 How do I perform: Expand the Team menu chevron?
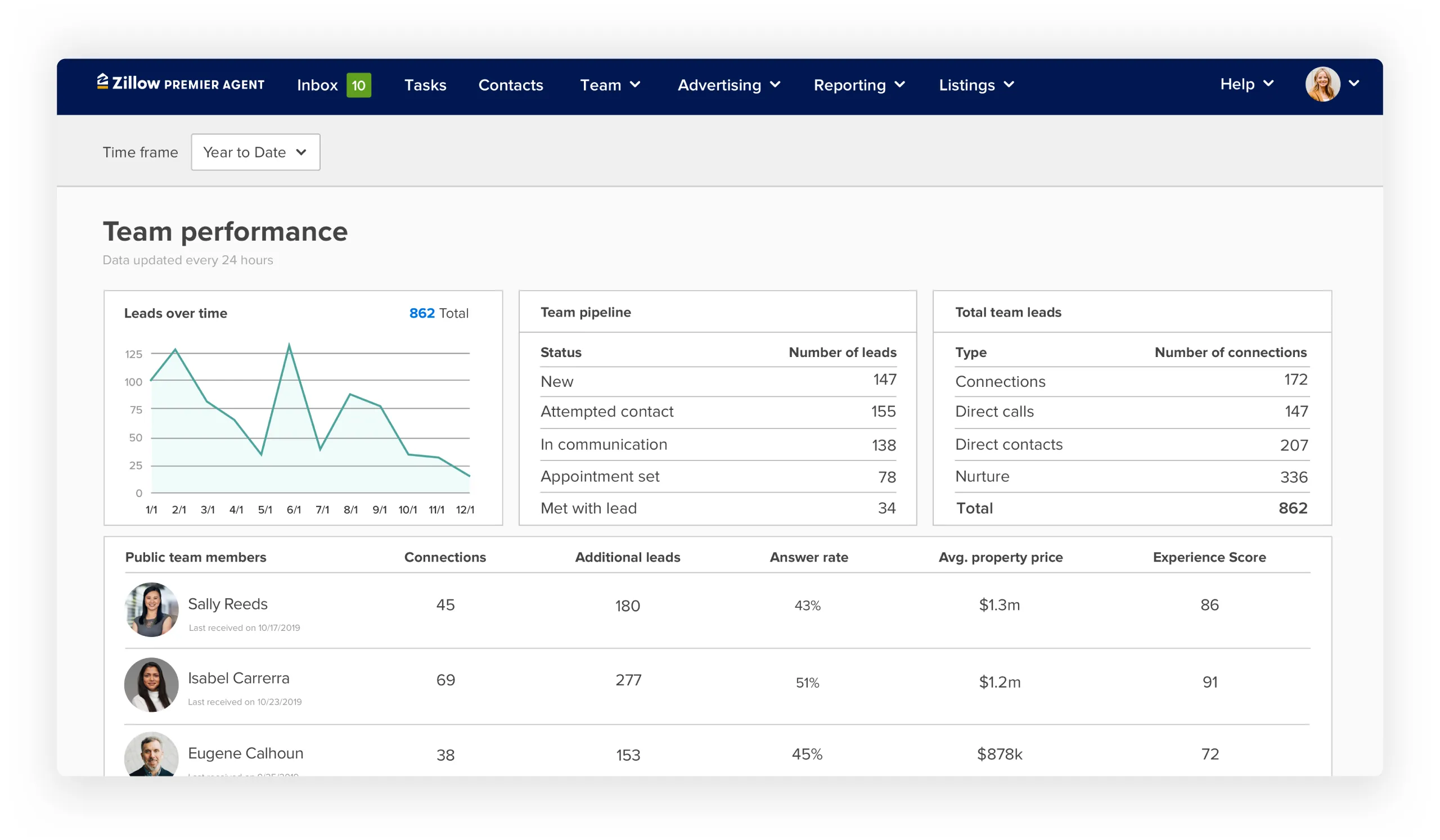635,84
